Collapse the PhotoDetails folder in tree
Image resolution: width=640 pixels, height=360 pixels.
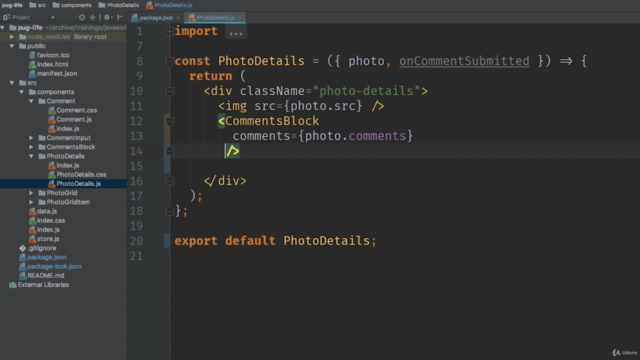(31, 156)
